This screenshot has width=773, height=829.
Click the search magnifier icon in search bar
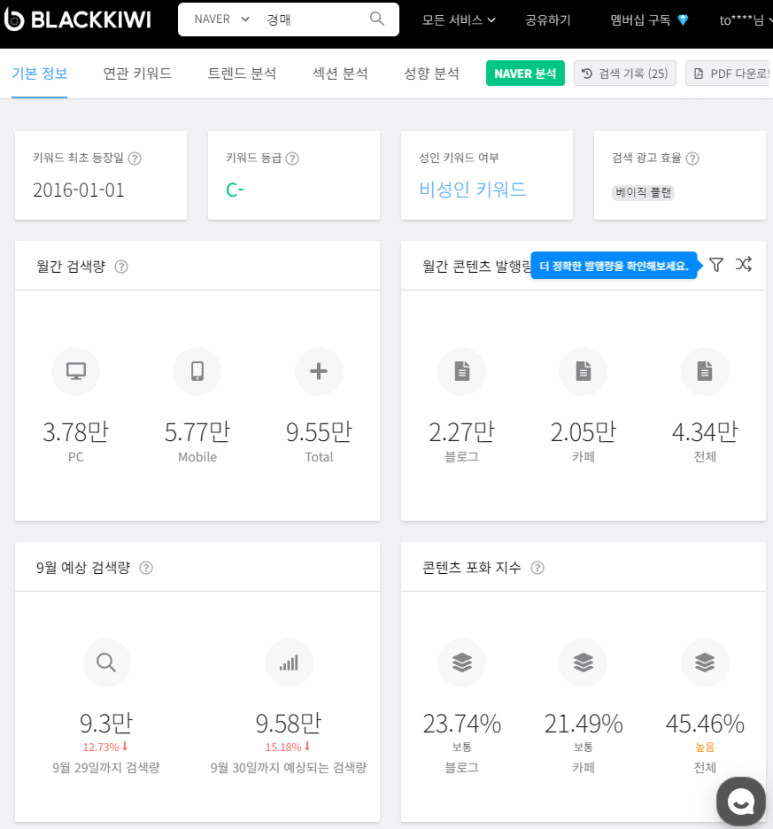(377, 19)
